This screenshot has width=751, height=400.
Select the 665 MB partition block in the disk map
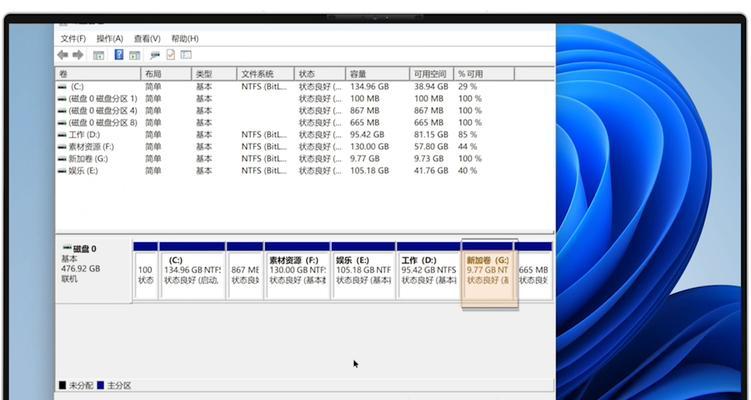tap(533, 271)
